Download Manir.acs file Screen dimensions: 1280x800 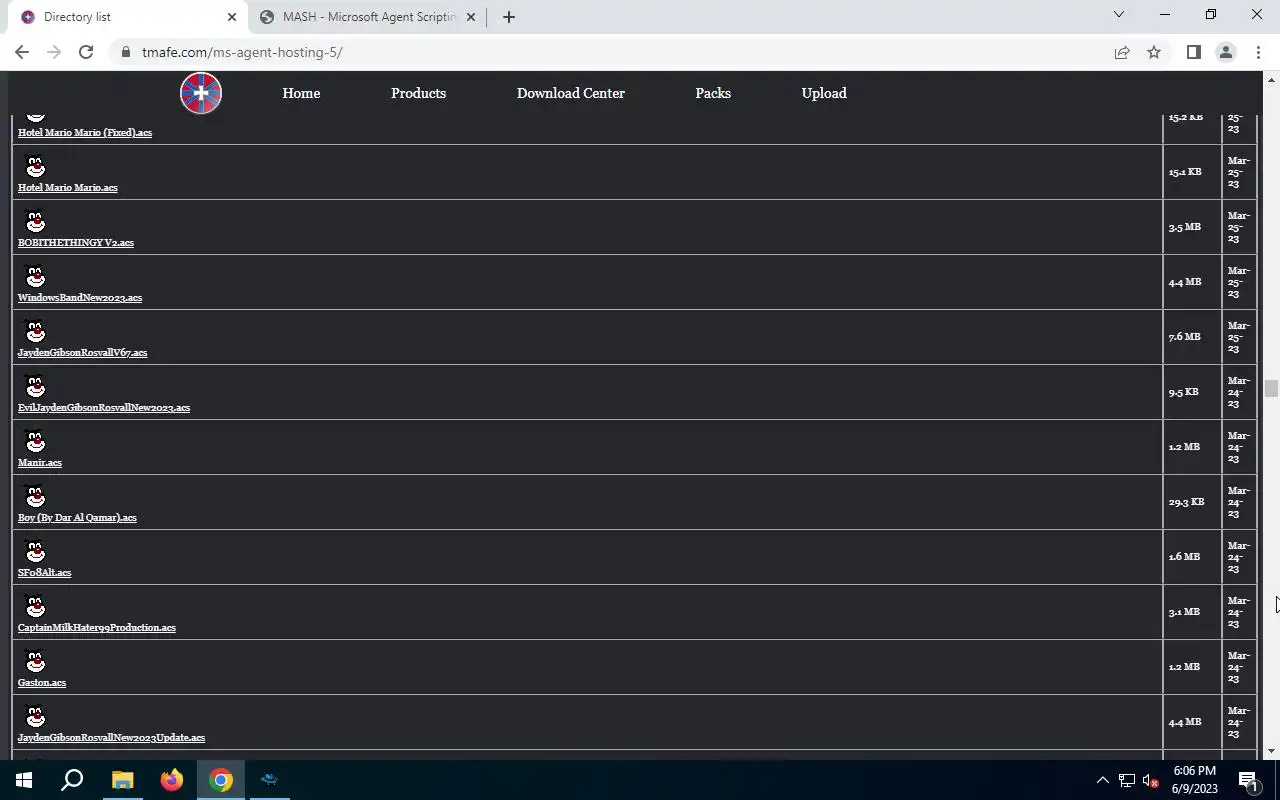(x=40, y=462)
